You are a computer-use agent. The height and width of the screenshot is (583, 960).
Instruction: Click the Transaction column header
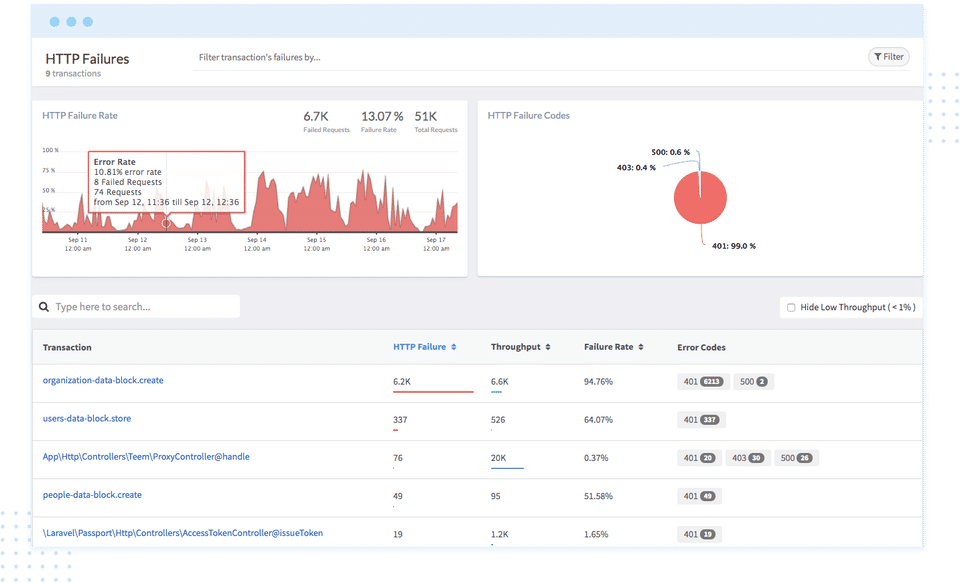67,347
